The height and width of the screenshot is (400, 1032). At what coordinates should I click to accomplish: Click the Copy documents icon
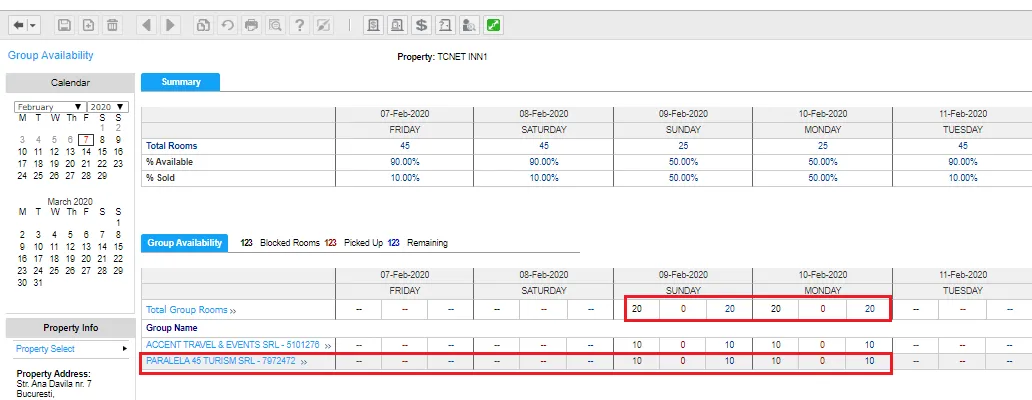(203, 26)
